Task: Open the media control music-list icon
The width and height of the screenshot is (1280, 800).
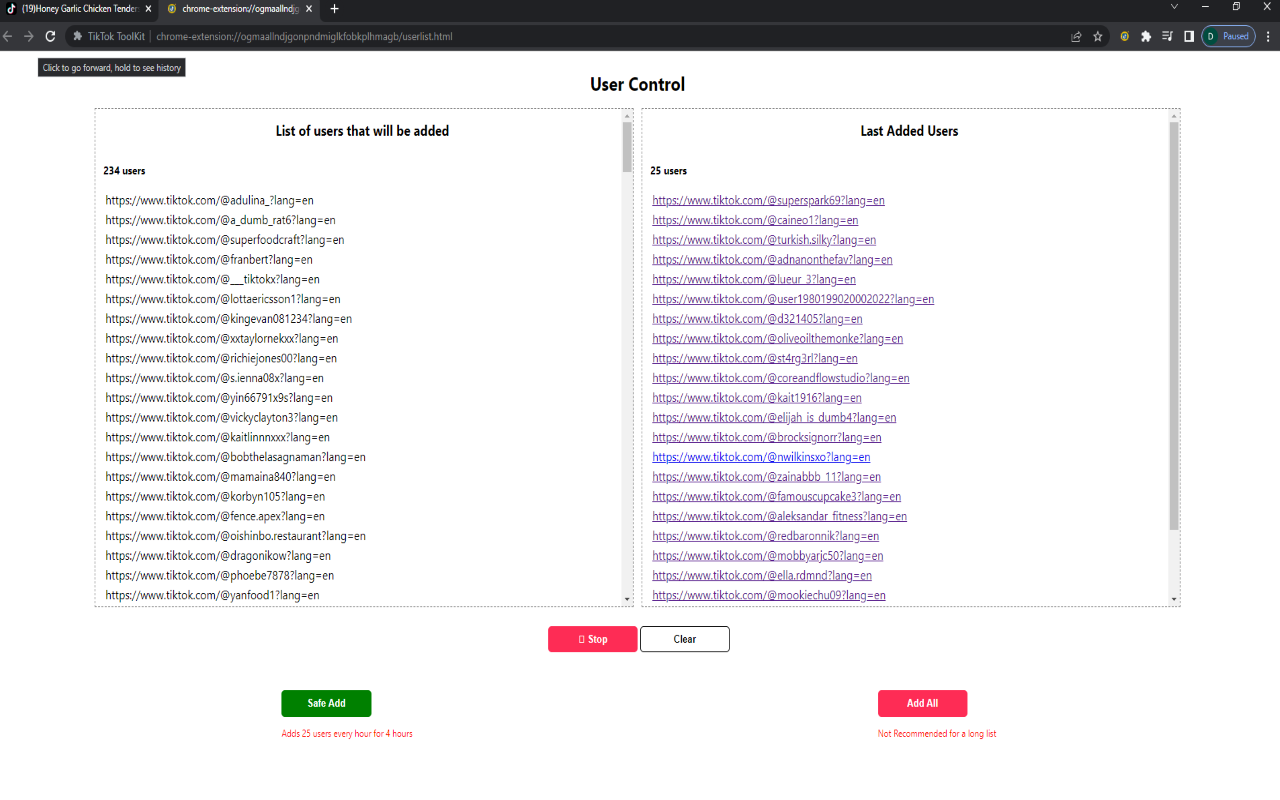Action: tap(1167, 36)
